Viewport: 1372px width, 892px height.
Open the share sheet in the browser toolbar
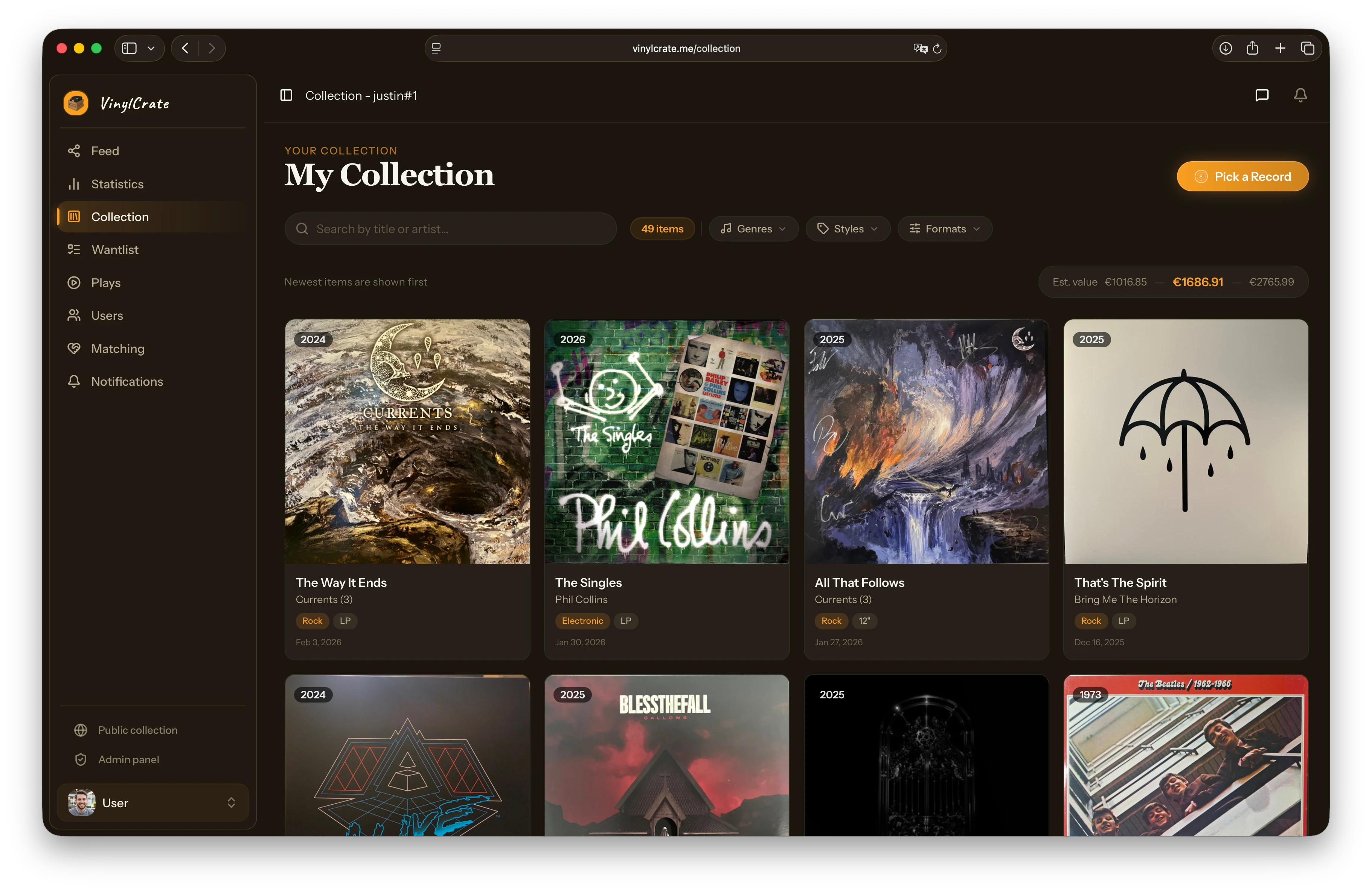tap(1252, 49)
